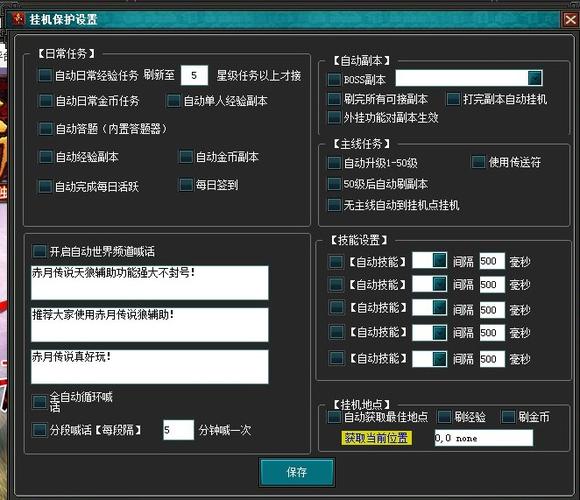Enable 每日签到 checkbox
Screen dimensions: 580x500
point(186,185)
